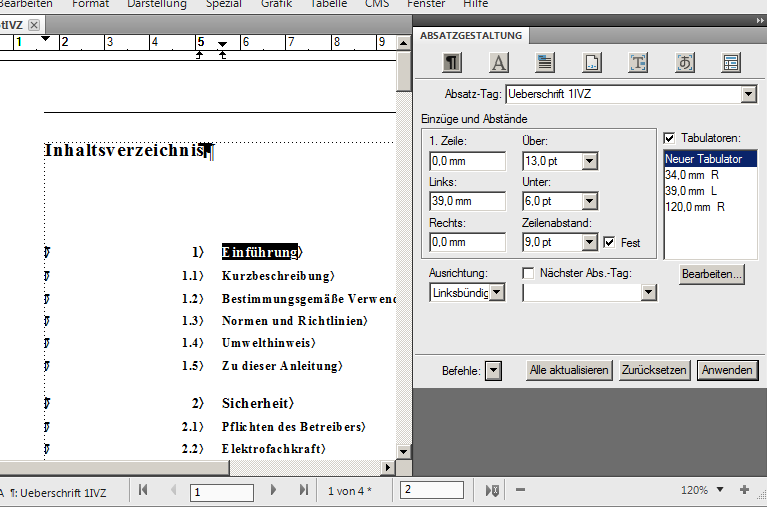Screen dimensions: 767x507
Task: Toggle the Tabulatoren checkbox
Action: point(670,137)
